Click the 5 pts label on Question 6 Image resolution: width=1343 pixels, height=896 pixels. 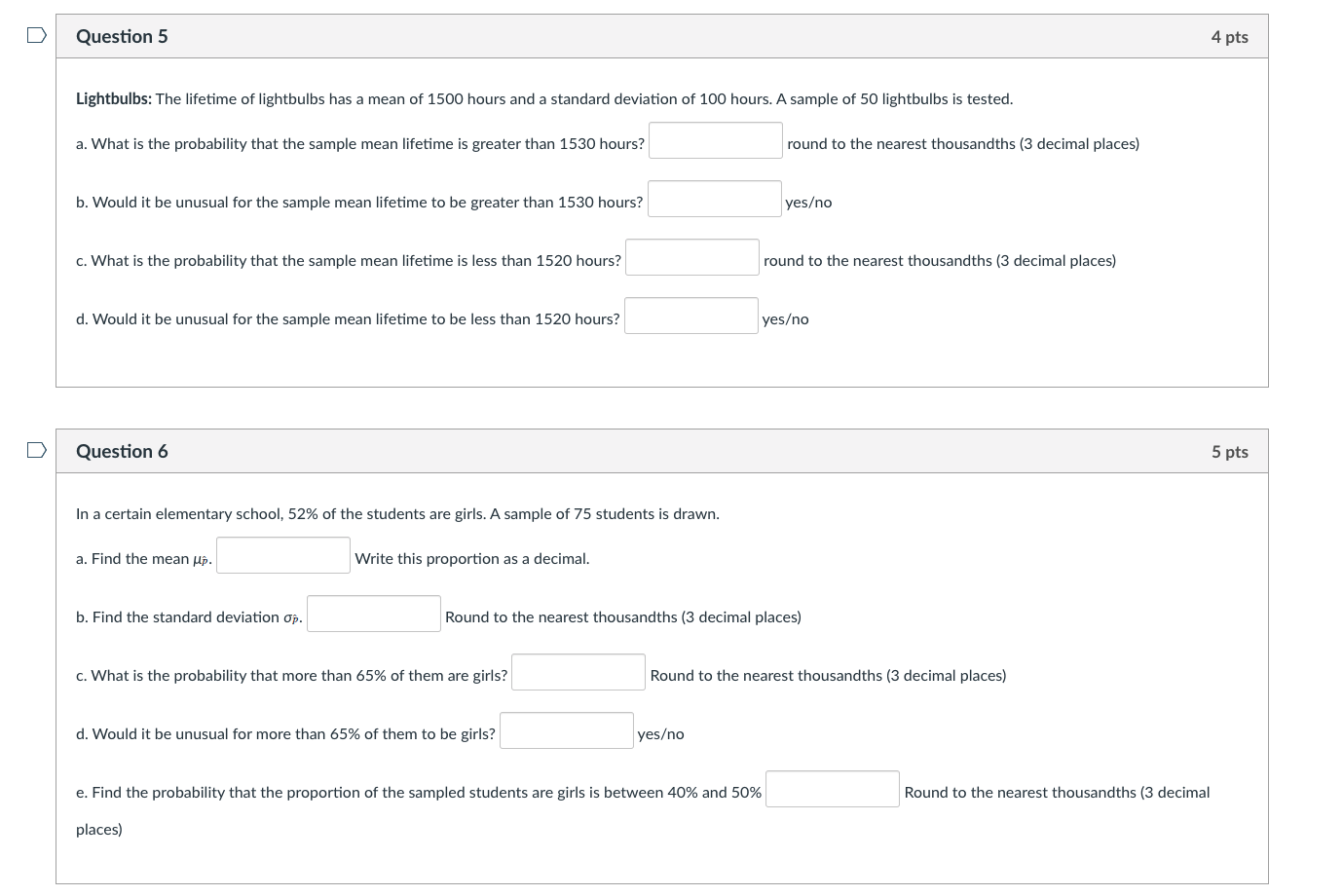click(1230, 450)
